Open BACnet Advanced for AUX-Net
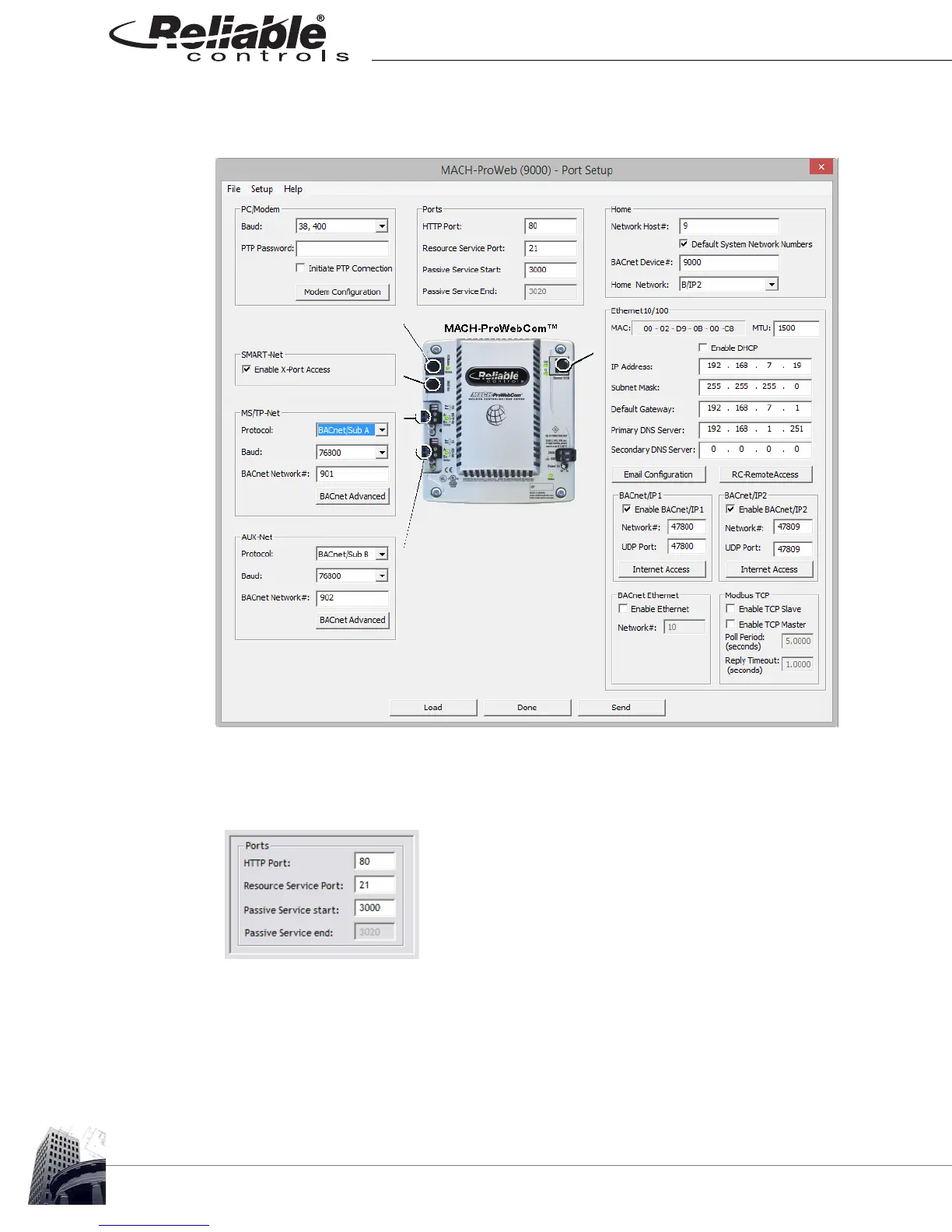 coord(352,620)
